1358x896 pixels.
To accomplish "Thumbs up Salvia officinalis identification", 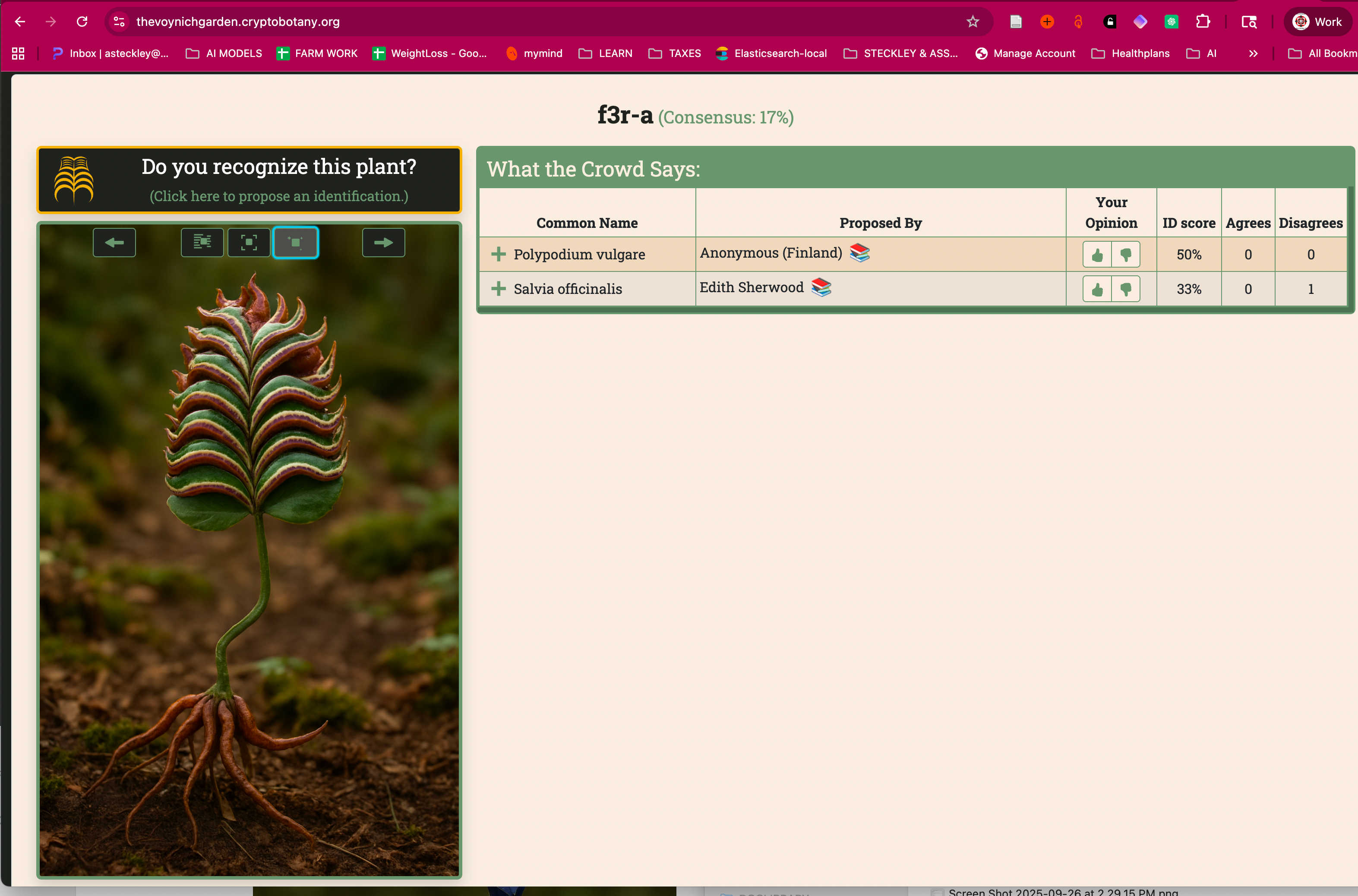I will click(x=1097, y=289).
